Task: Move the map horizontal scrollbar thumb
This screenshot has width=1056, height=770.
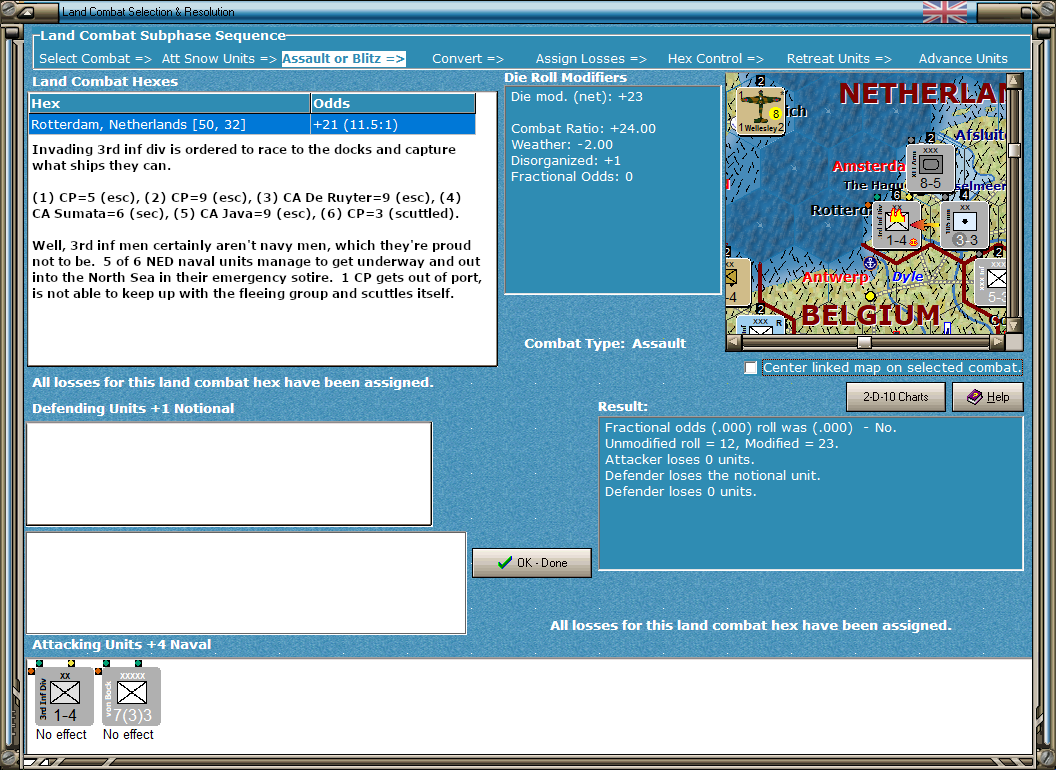Action: (x=864, y=342)
